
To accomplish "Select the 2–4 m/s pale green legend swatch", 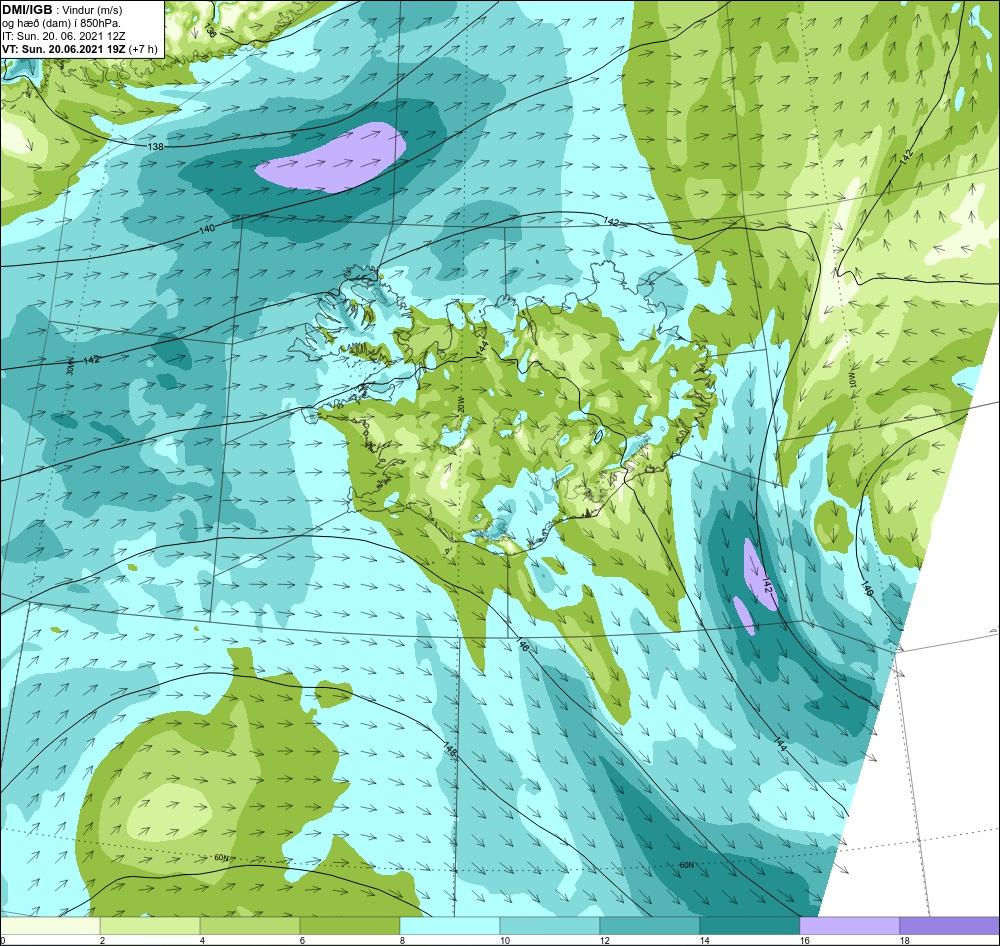I will coord(150,925).
